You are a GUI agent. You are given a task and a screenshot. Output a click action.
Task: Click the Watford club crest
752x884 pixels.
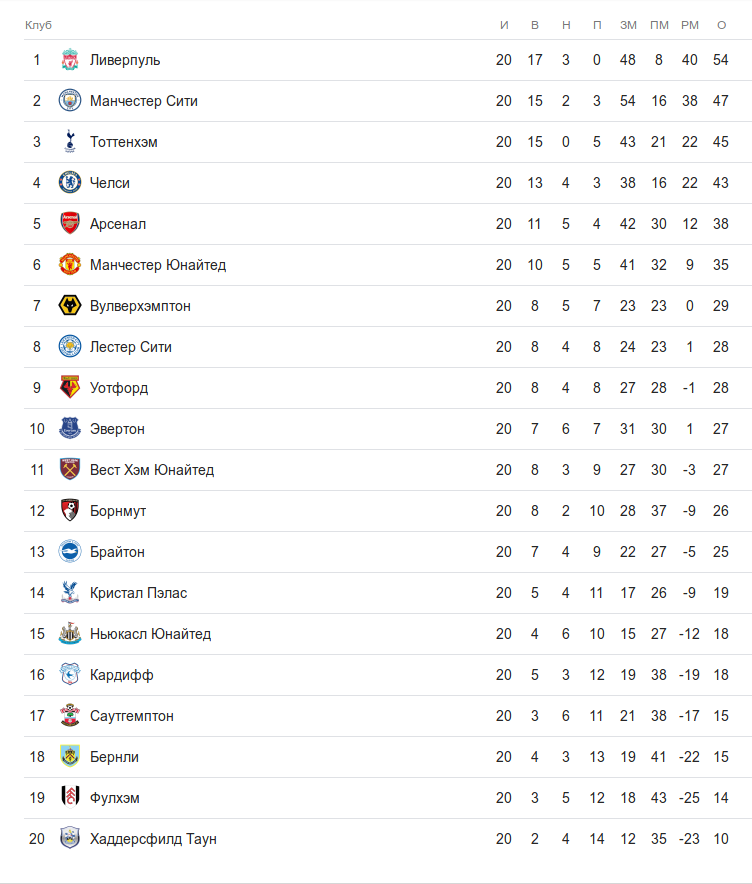tap(69, 388)
